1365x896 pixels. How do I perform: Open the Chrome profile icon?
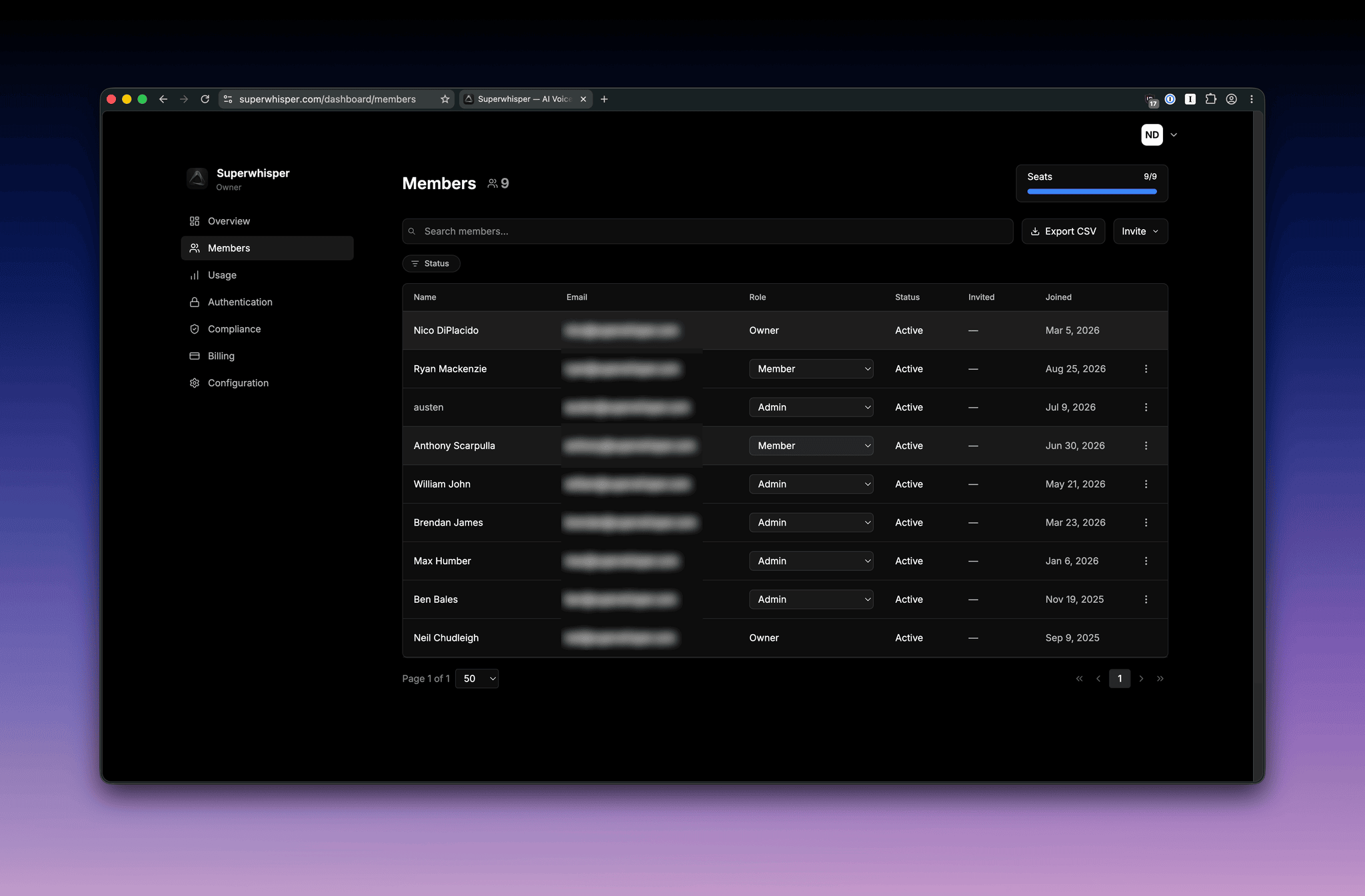pos(1232,99)
